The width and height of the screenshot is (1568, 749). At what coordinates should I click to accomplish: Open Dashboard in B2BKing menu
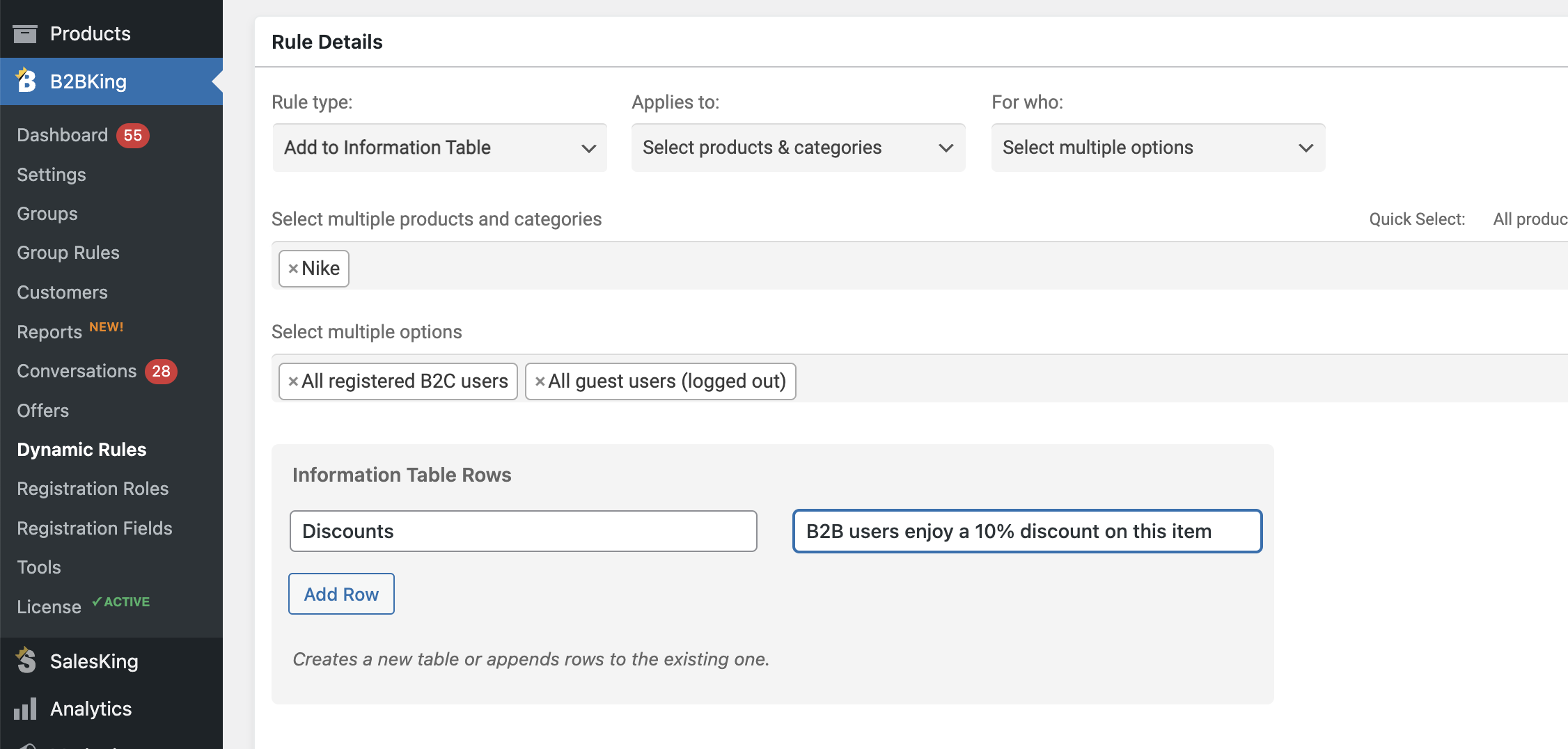(x=63, y=135)
